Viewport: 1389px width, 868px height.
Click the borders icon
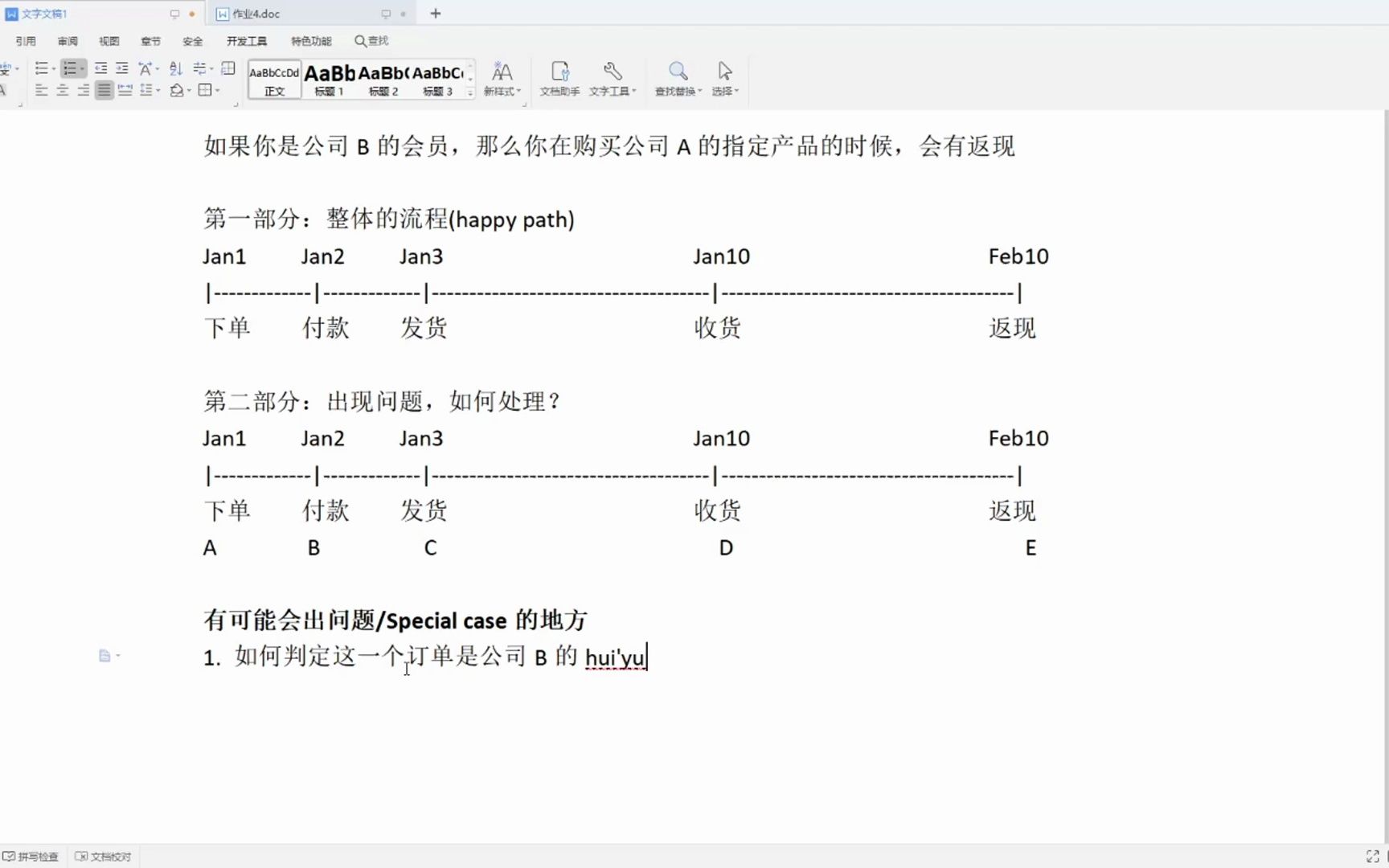pos(205,91)
